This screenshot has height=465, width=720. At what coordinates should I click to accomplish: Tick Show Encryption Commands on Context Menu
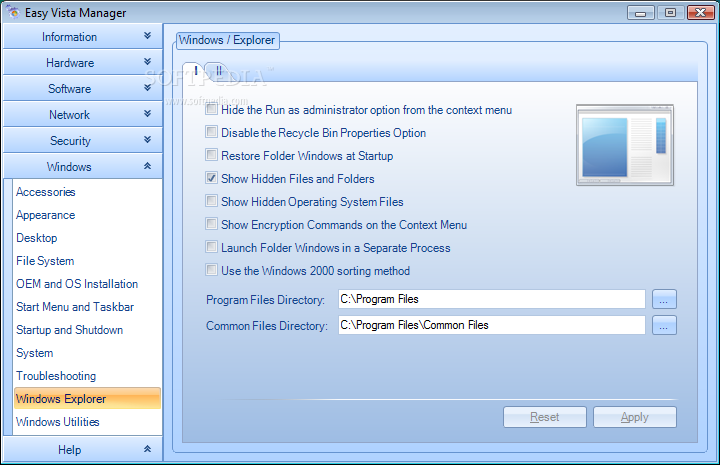pos(211,224)
